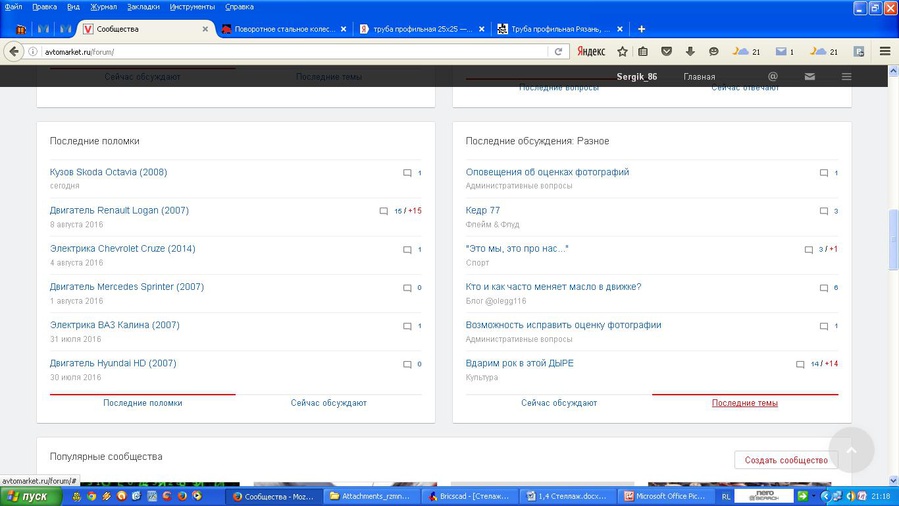This screenshot has width=899, height=506.
Task: Open Firefox hamburger menu
Action: pyautogui.click(x=885, y=52)
